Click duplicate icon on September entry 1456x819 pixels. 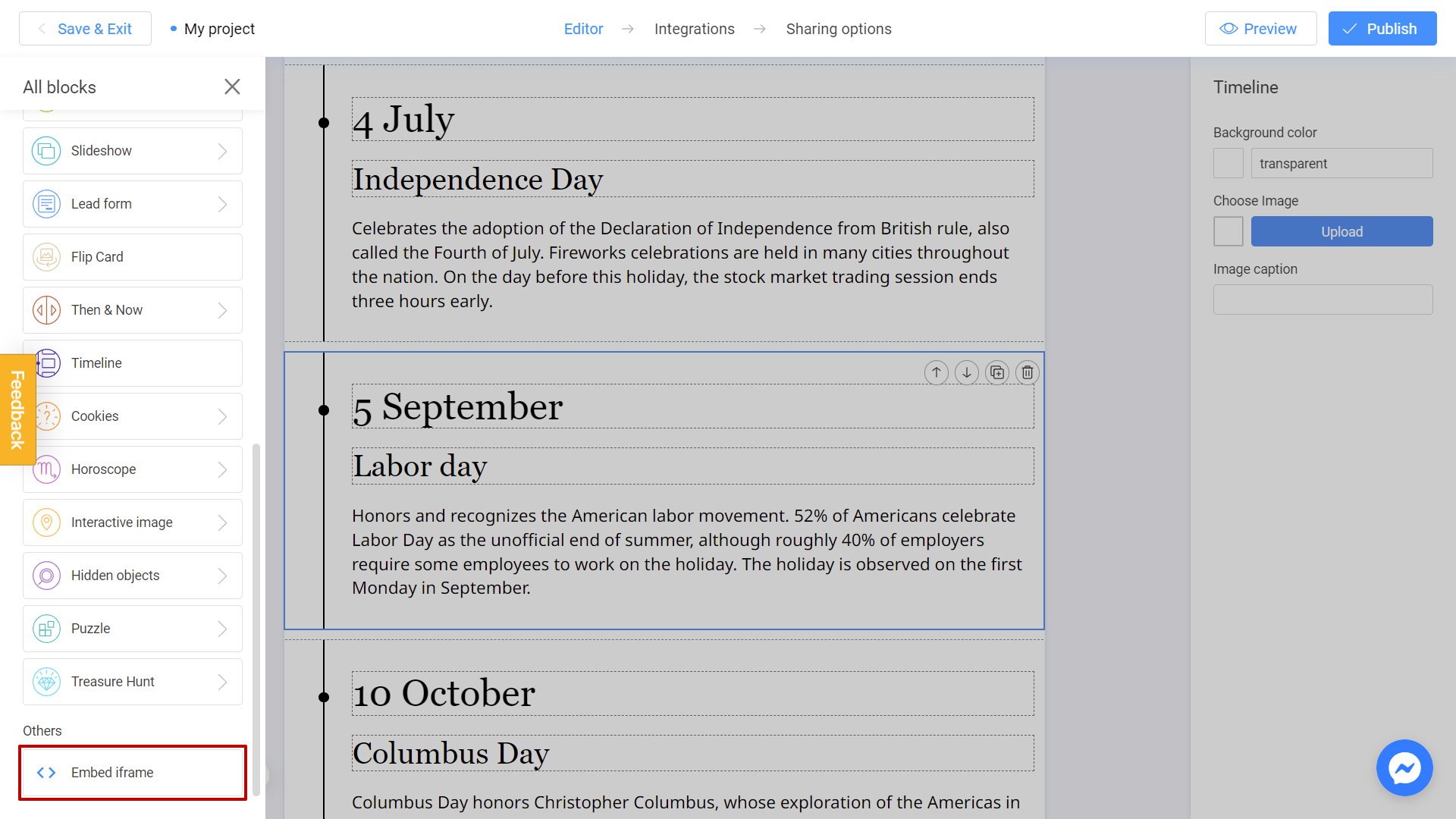[997, 371]
